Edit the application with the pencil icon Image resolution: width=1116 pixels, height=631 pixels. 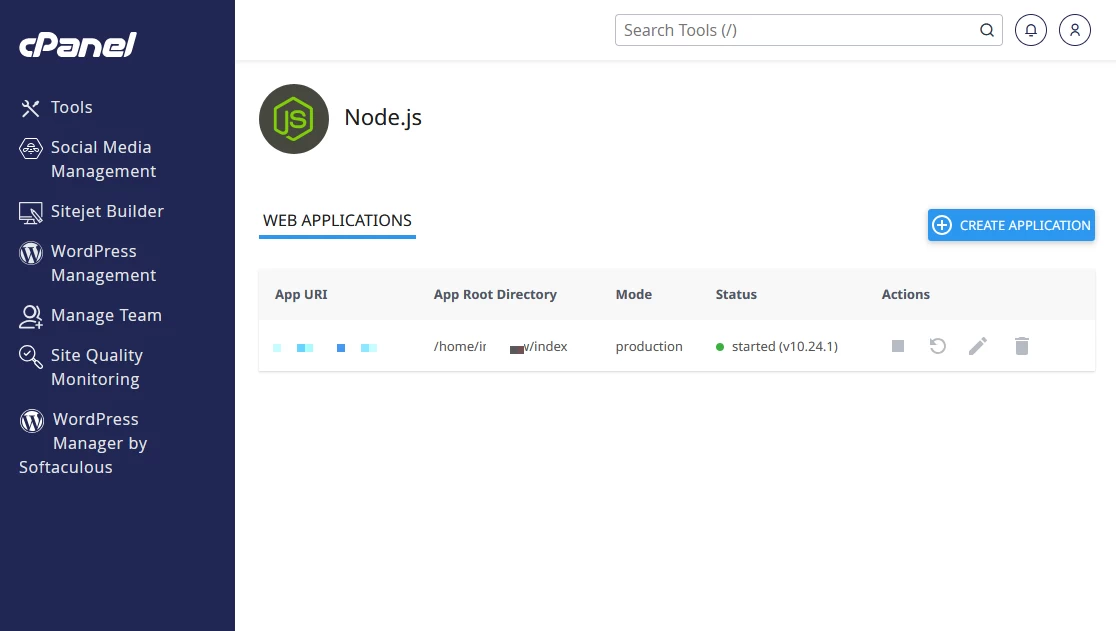(x=978, y=346)
